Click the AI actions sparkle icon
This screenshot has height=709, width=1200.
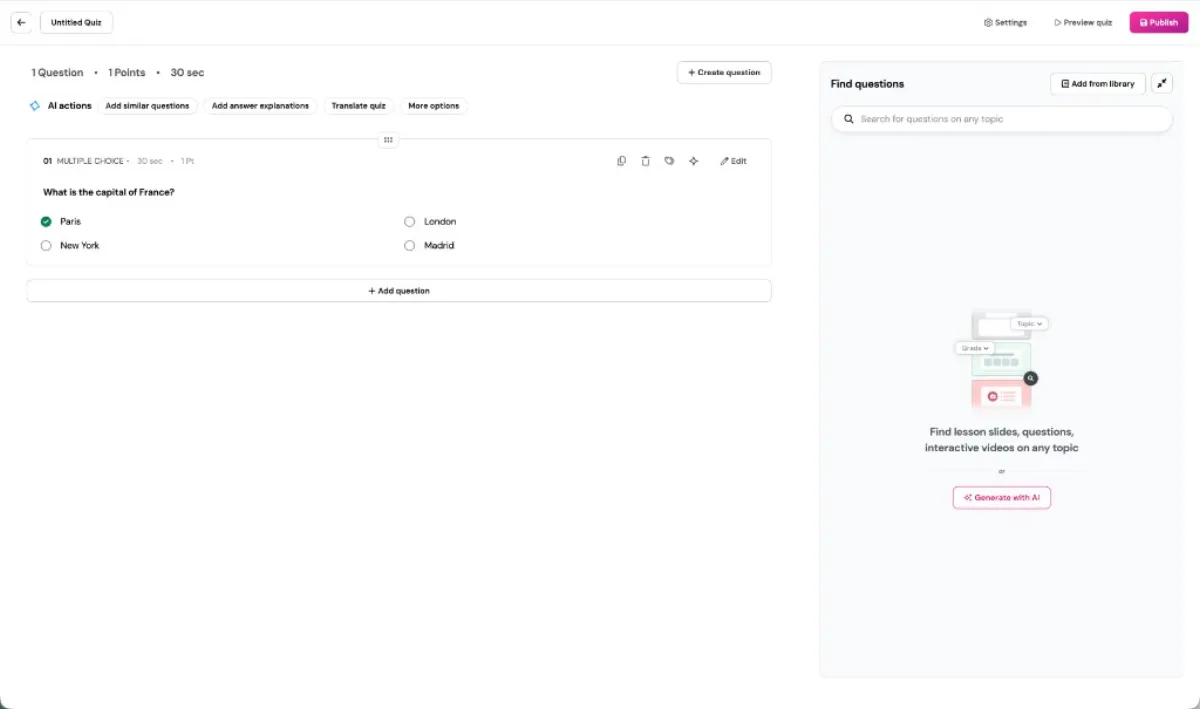(35, 106)
